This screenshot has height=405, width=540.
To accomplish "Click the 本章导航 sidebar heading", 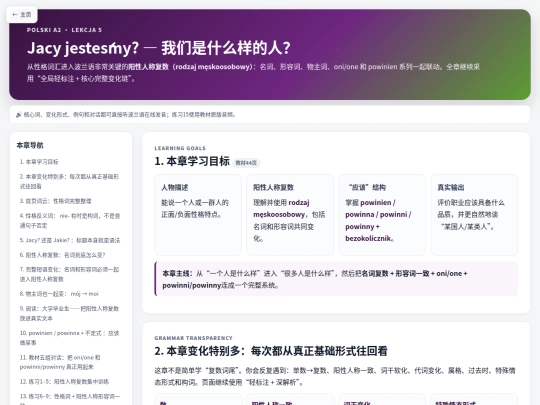I will coord(30,145).
